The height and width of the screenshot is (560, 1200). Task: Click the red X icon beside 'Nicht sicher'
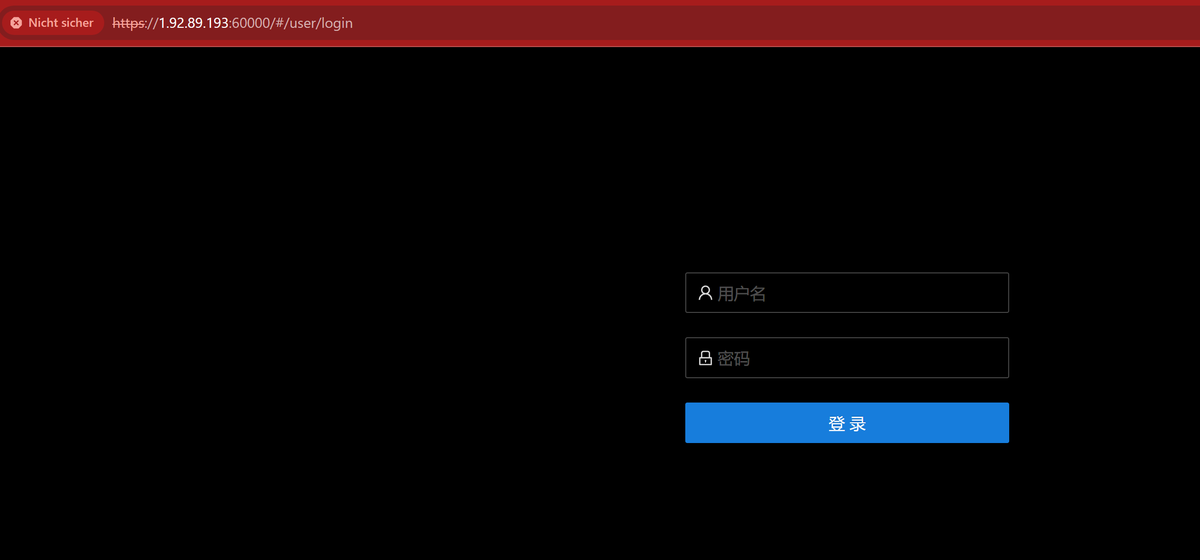point(16,23)
